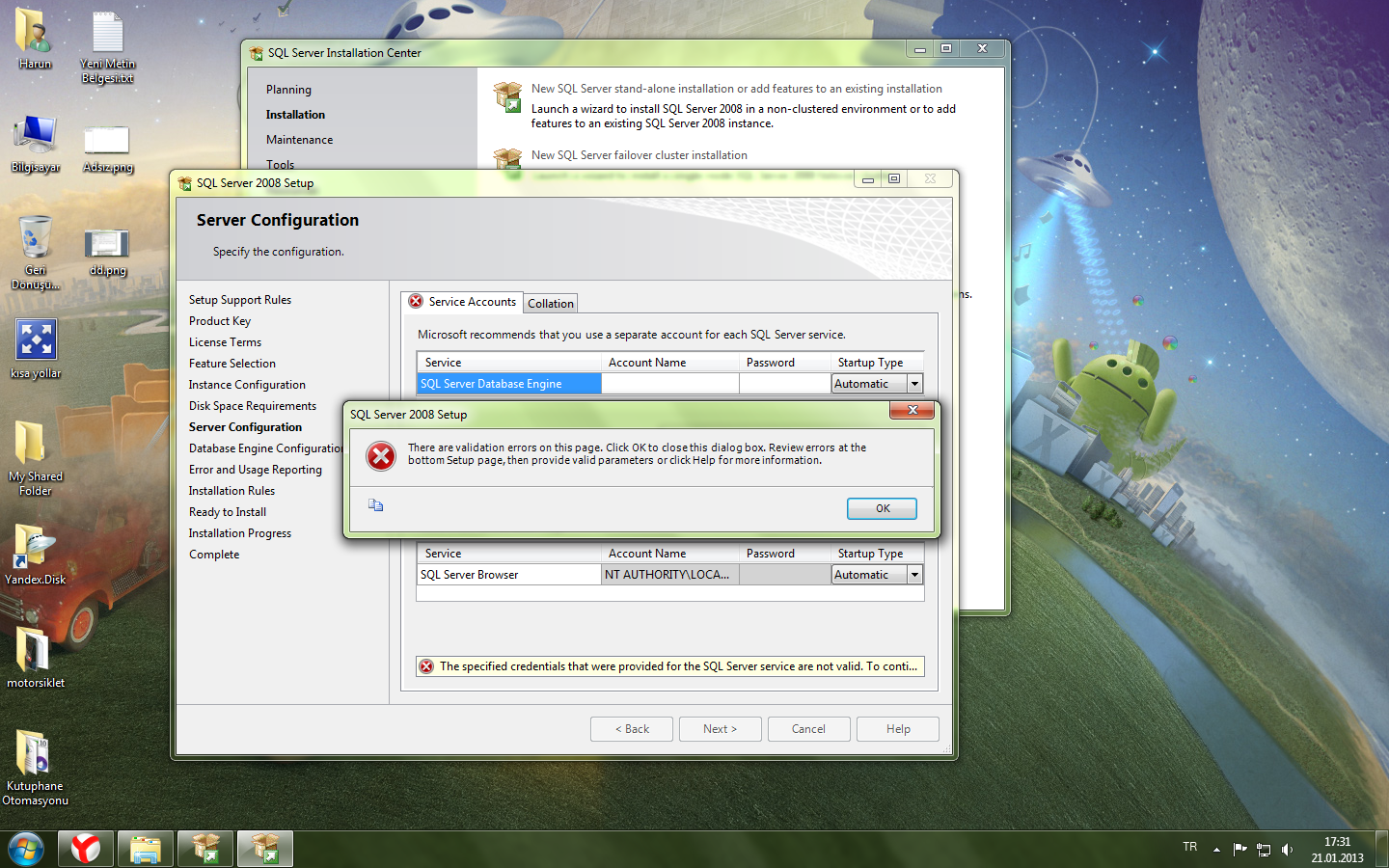Click stand-alone installation box icon

point(507,97)
